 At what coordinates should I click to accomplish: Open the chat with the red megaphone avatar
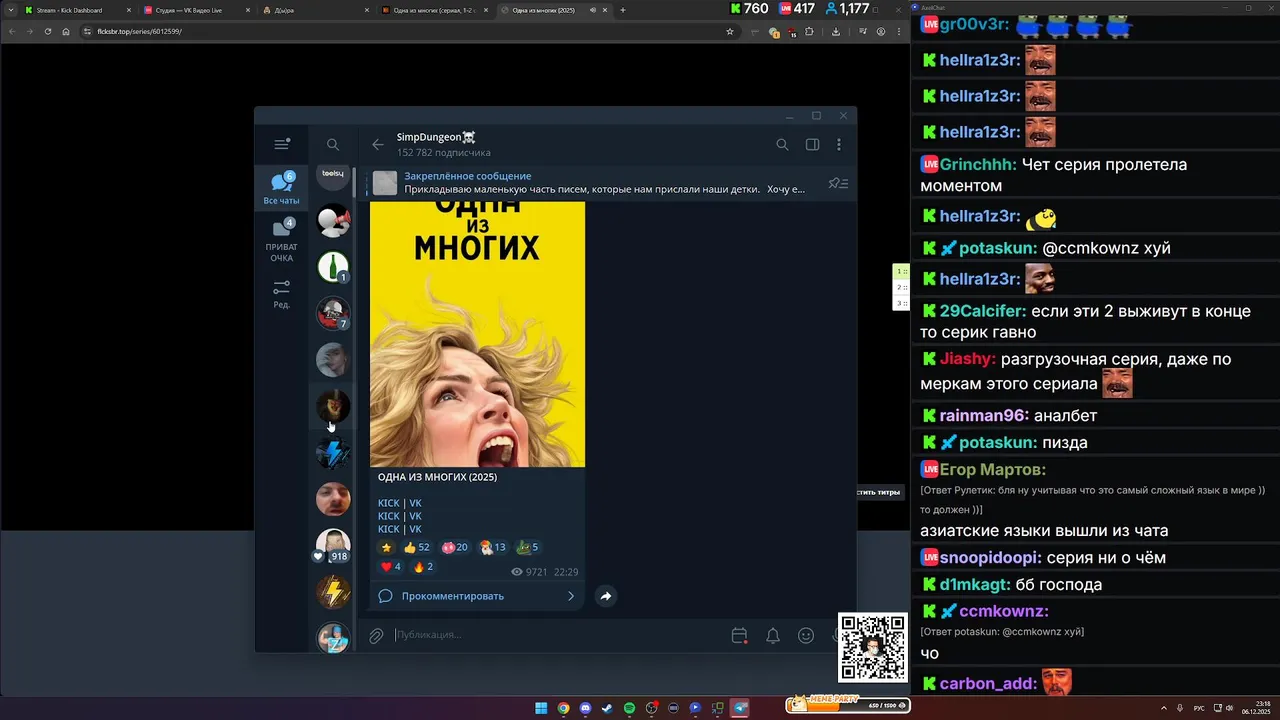(333, 220)
